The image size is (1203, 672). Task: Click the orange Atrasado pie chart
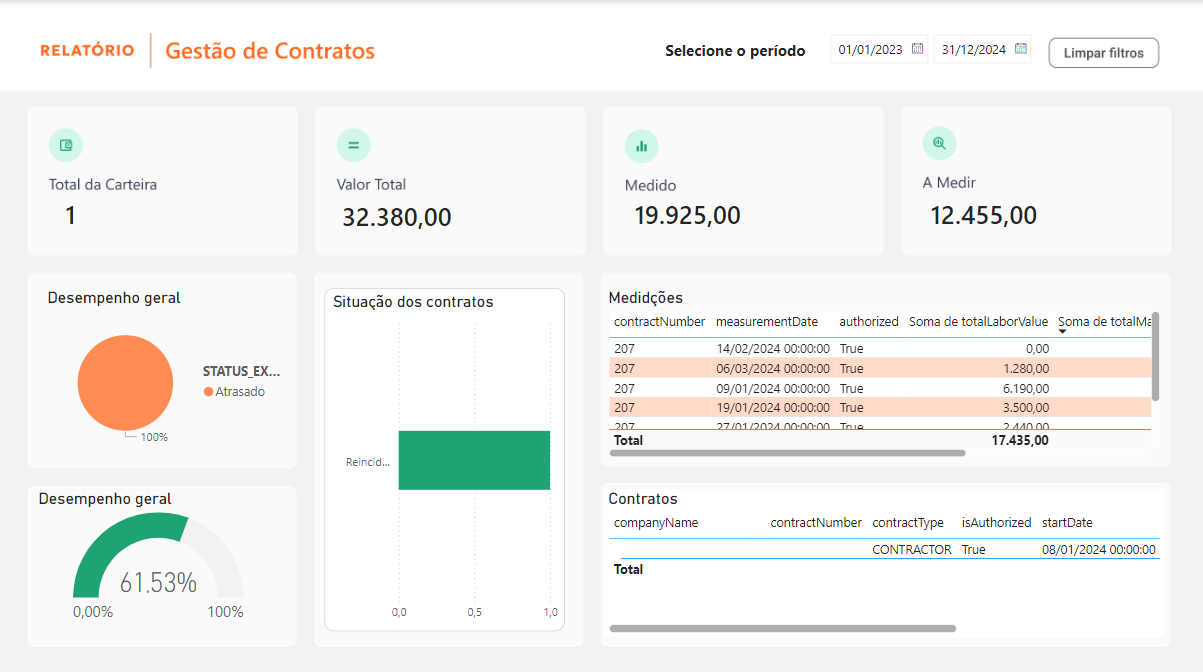pyautogui.click(x=125, y=384)
